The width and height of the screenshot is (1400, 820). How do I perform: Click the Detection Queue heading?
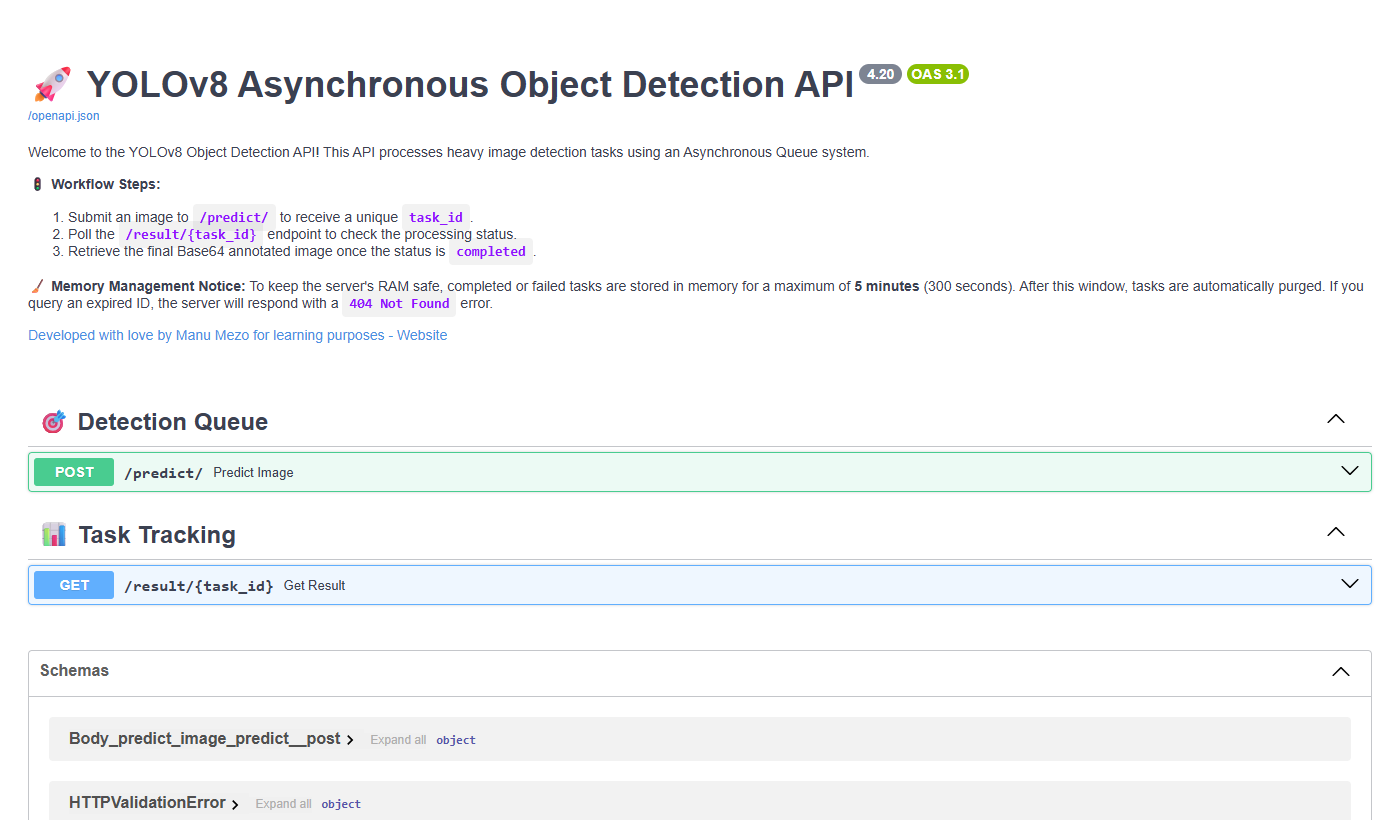coord(173,422)
